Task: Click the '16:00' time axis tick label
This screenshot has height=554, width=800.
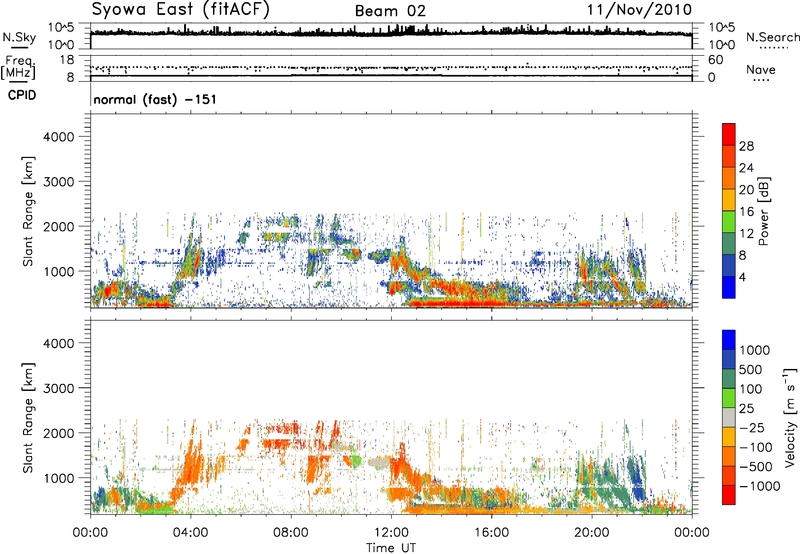Action: pyautogui.click(x=491, y=533)
